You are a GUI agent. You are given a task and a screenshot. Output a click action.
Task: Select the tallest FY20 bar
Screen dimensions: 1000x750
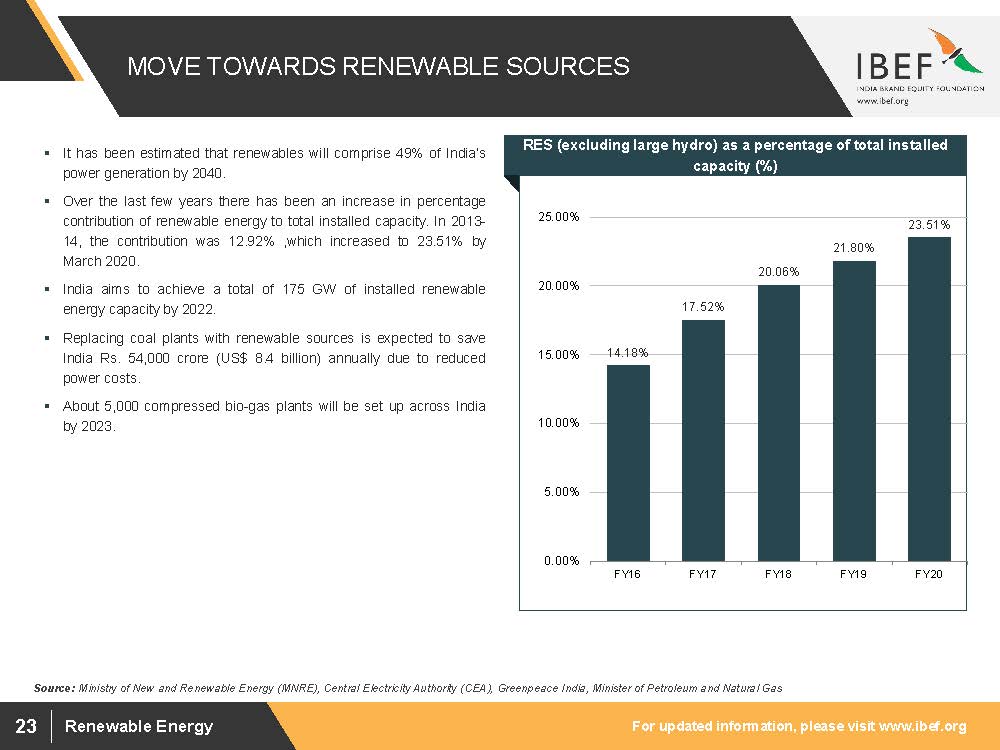click(928, 398)
